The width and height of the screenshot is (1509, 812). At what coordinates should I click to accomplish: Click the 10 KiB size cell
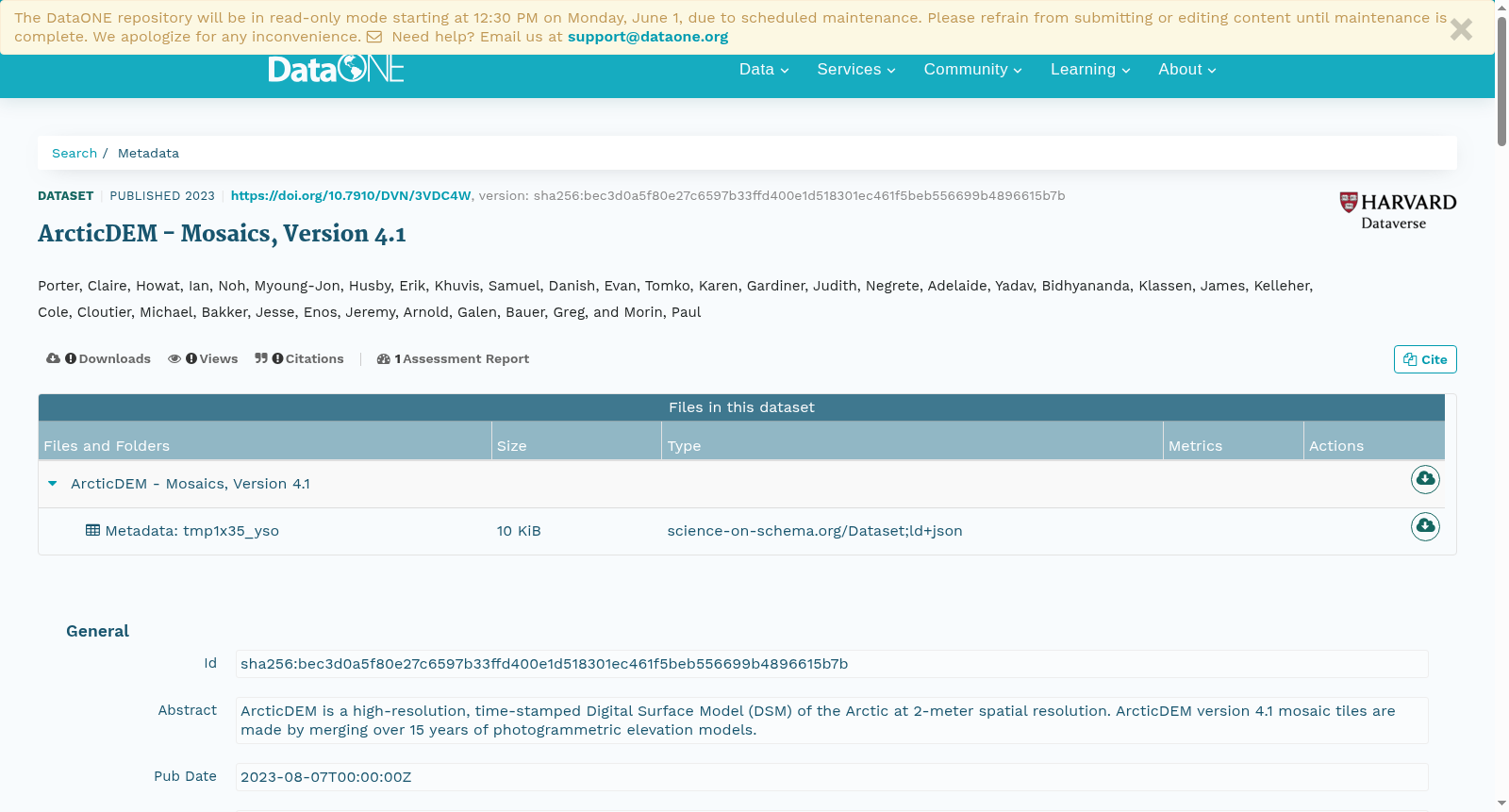[519, 531]
